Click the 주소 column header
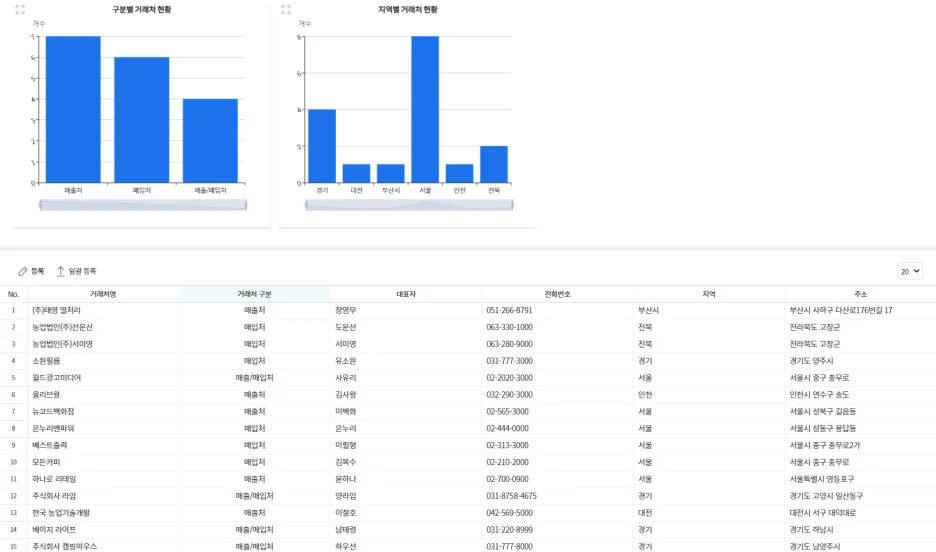Viewport: 936px width, 552px height. click(x=860, y=294)
